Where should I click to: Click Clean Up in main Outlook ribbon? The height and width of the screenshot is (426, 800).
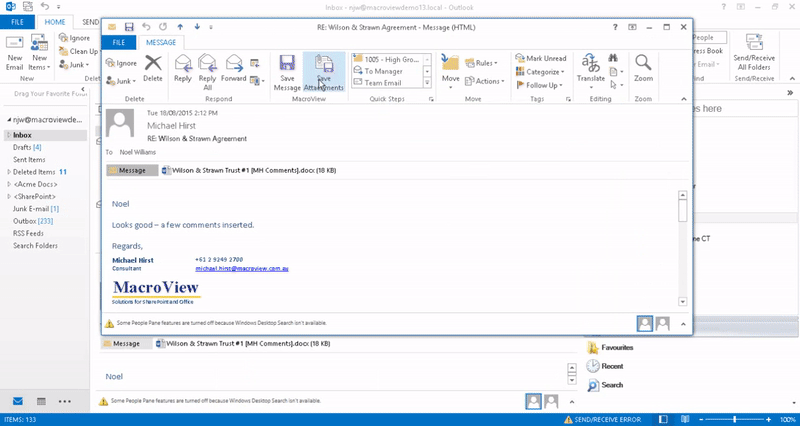pyautogui.click(x=79, y=51)
